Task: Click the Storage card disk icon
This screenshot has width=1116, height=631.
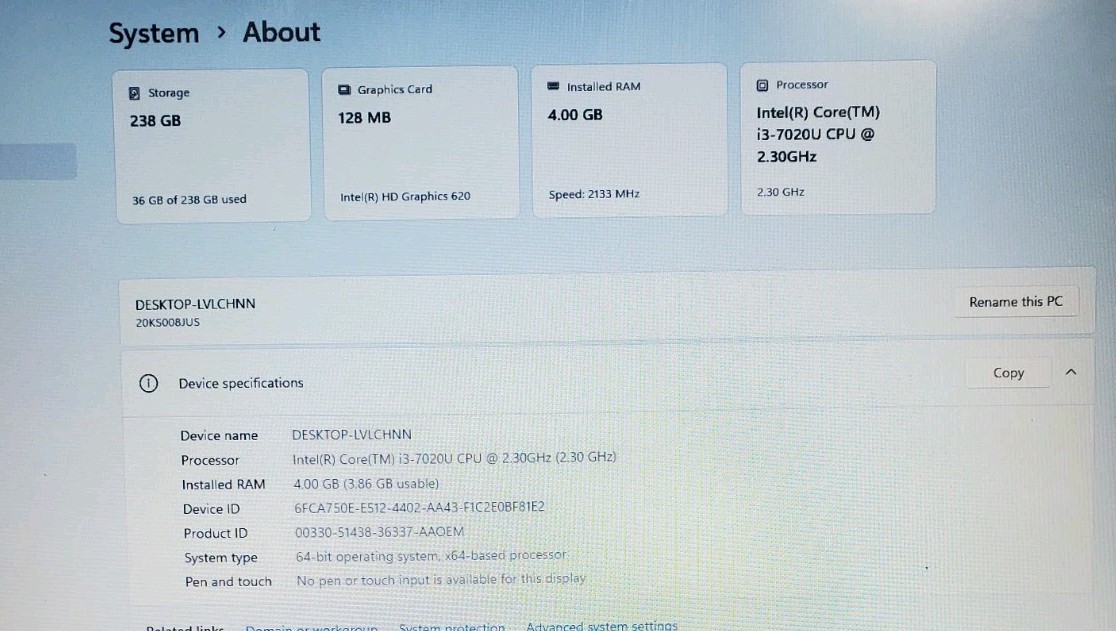Action: (134, 93)
